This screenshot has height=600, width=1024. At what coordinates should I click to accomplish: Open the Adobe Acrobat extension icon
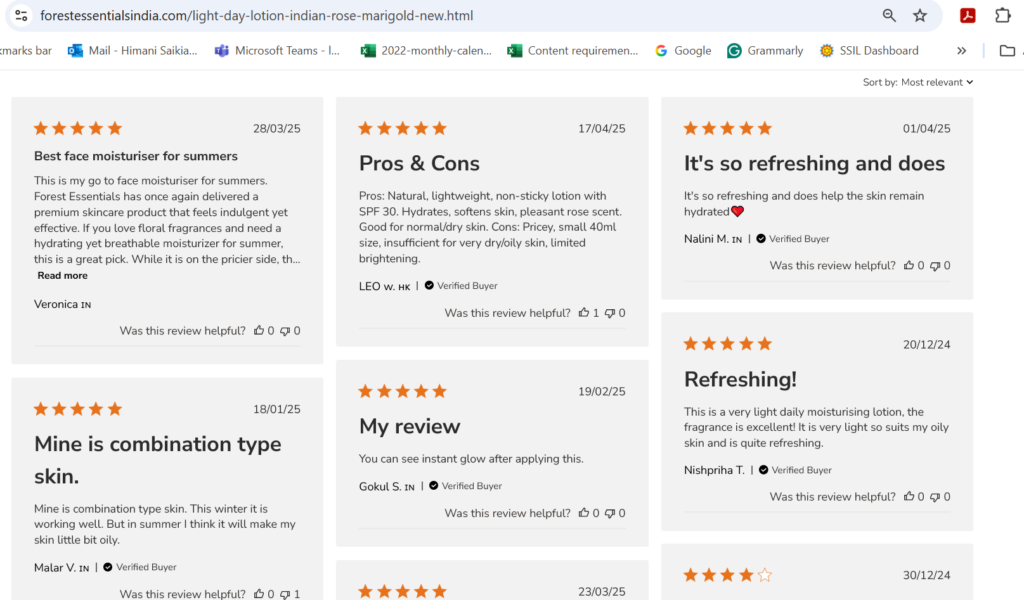[x=967, y=15]
